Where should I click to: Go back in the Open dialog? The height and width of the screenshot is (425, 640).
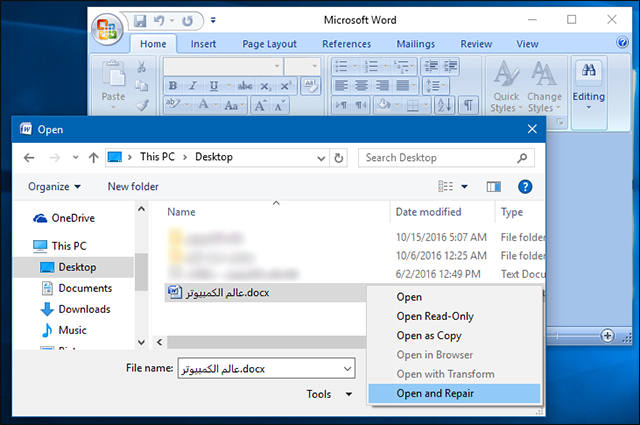click(x=29, y=158)
